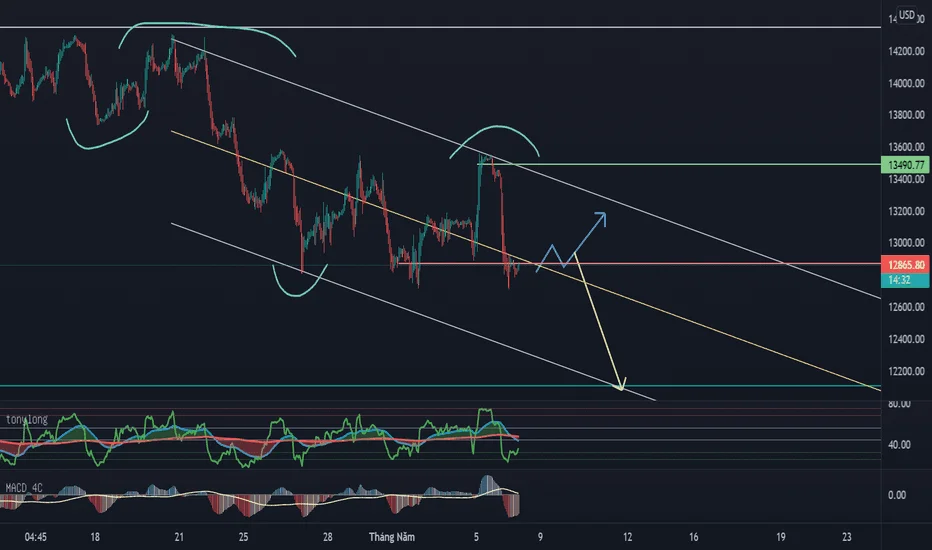The image size is (932, 550).
Task: Click the blue upward arrow tip
Action: click(x=604, y=213)
